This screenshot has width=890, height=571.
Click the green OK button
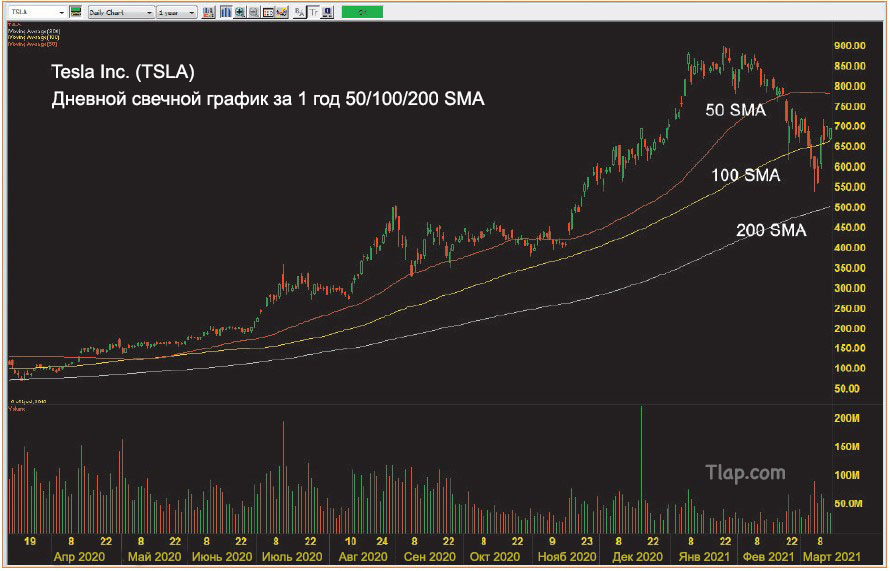[362, 12]
